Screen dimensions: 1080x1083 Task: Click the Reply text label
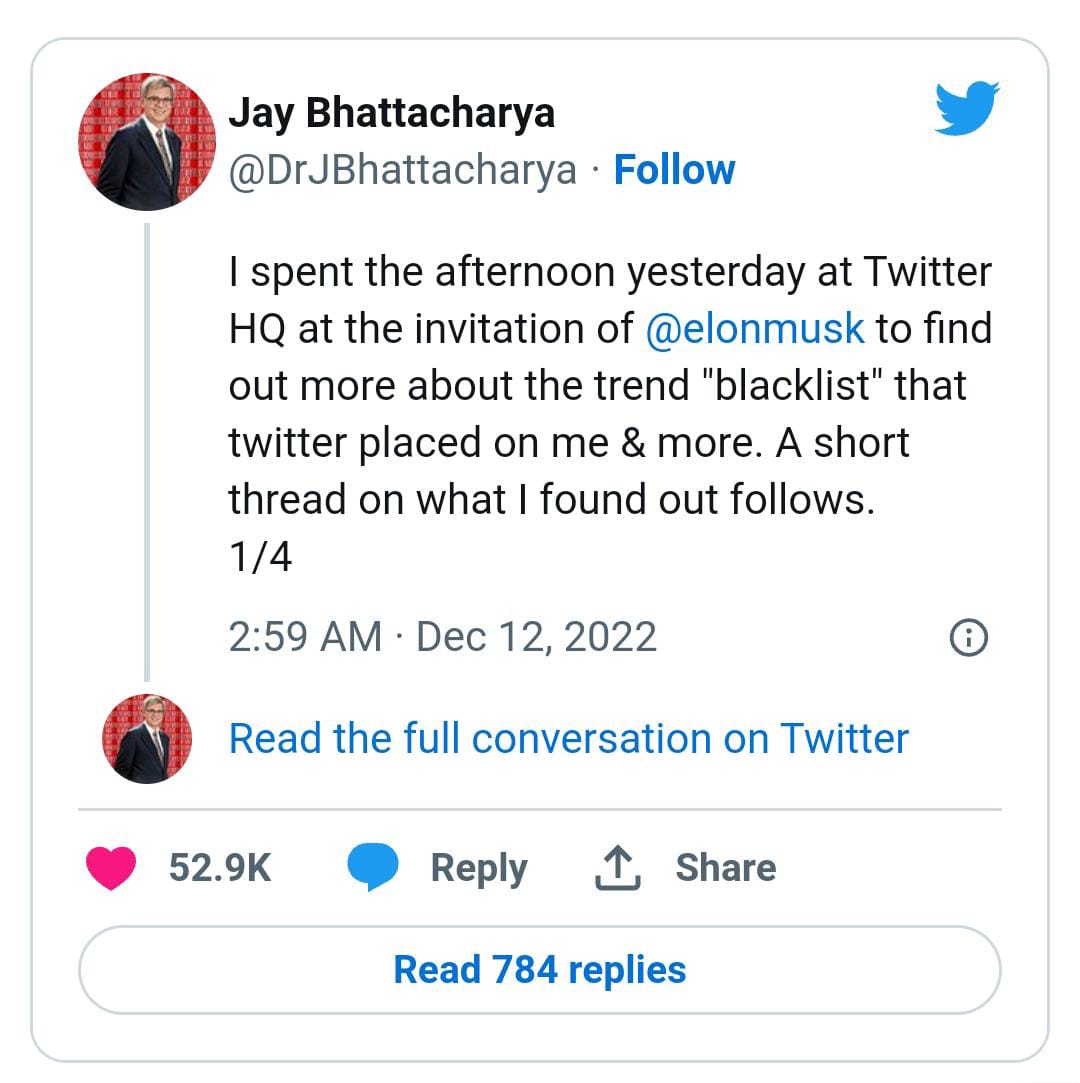coord(478,867)
